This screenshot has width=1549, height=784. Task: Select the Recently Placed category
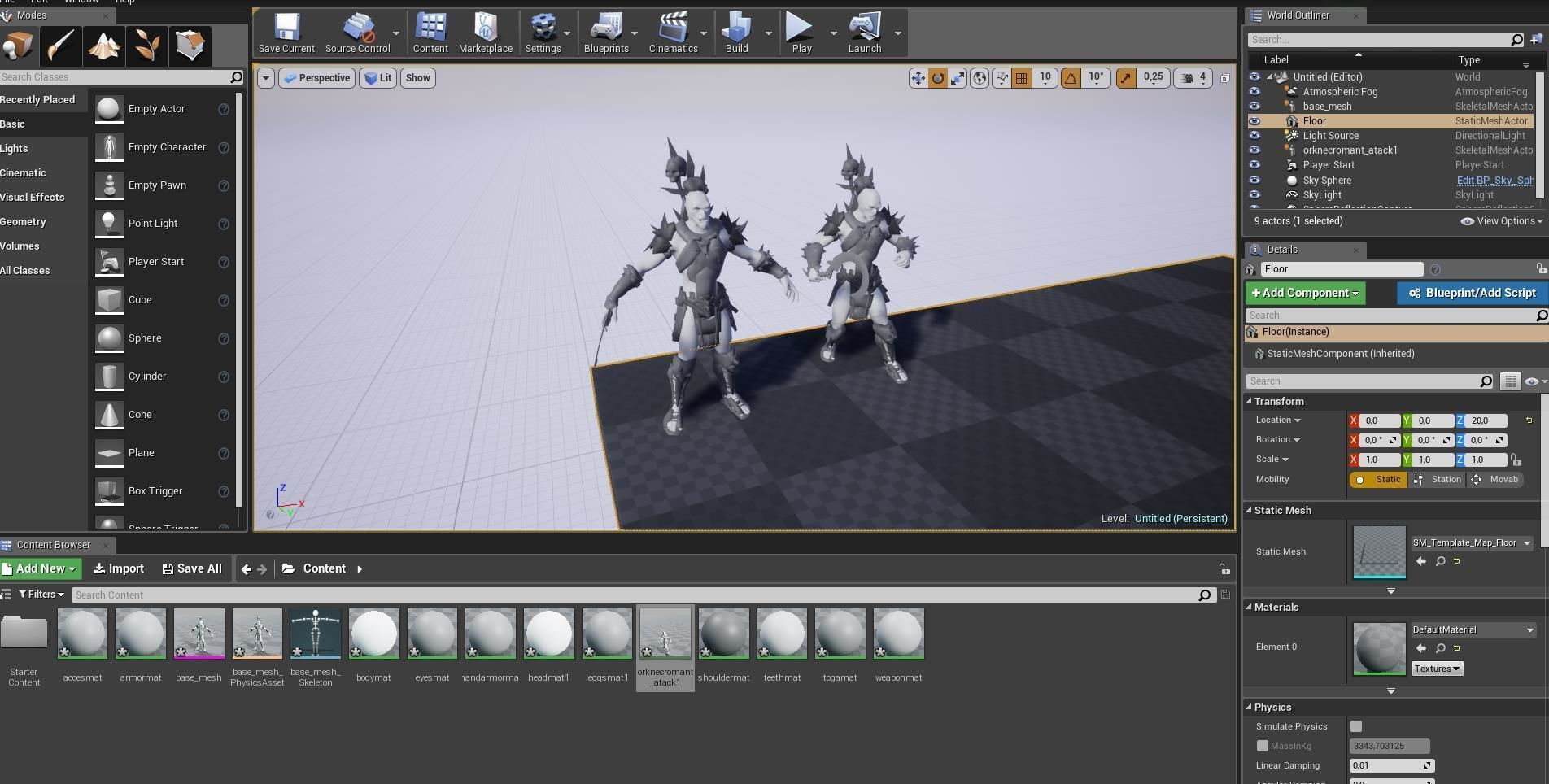click(37, 100)
